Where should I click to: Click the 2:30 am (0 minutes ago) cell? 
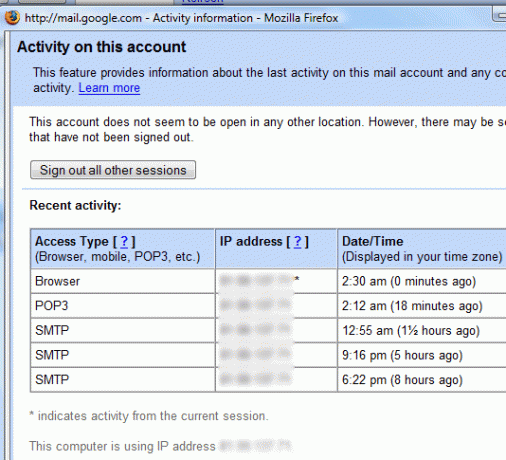[422, 281]
